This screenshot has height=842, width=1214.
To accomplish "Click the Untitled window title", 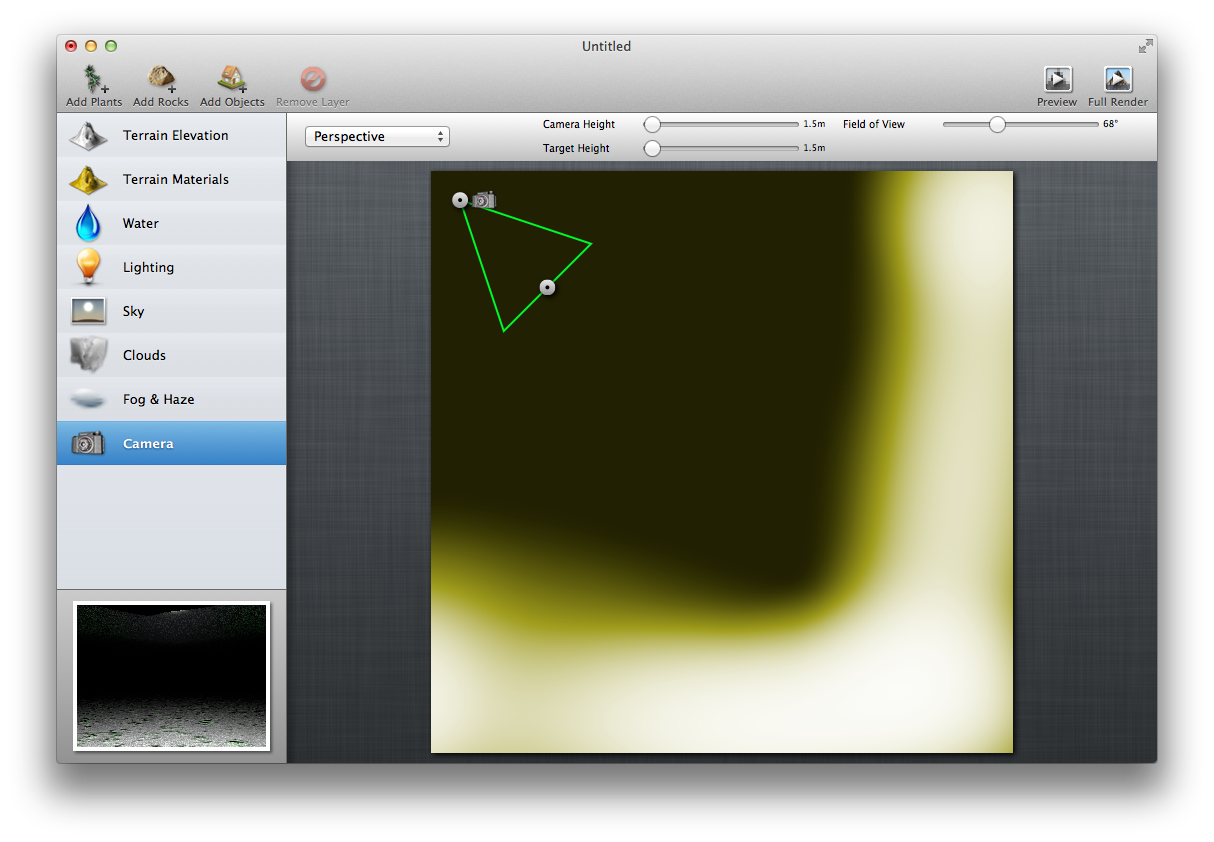I will pos(607,46).
